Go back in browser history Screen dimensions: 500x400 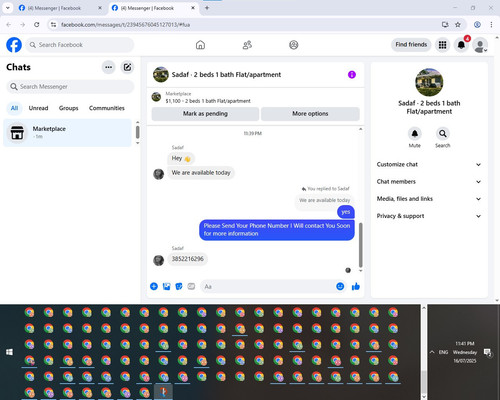click(x=9, y=25)
